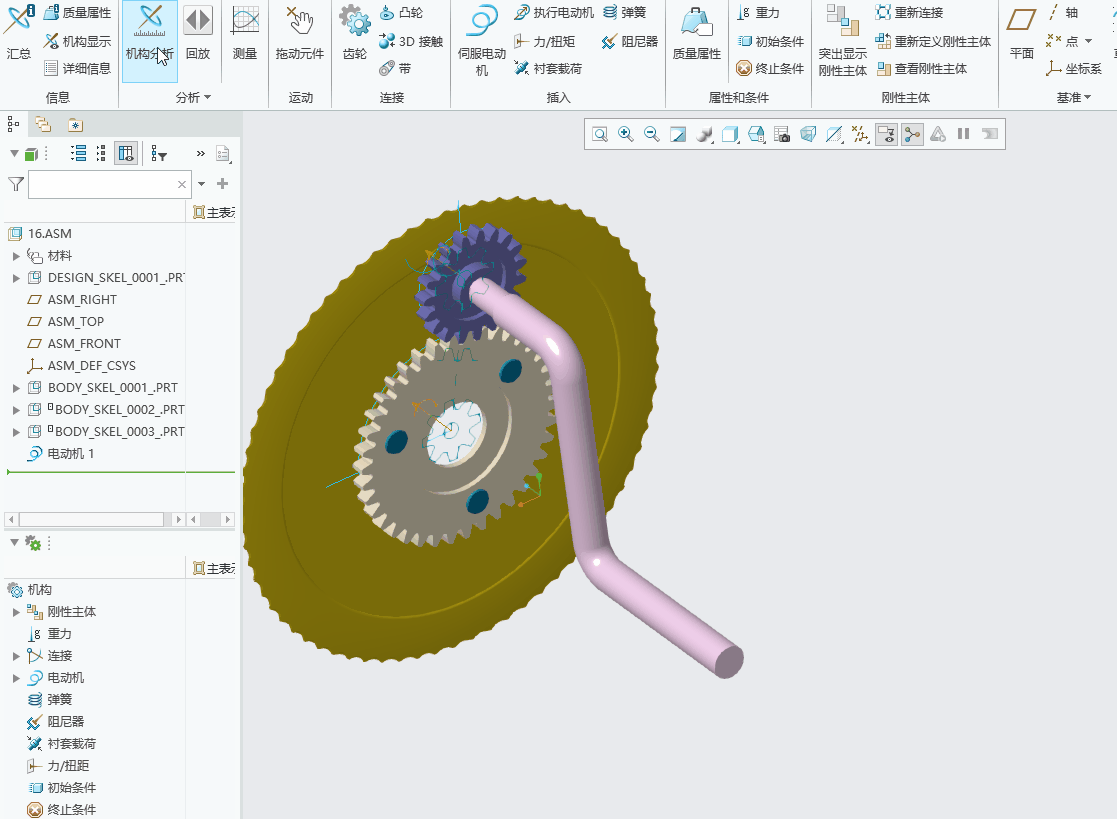Screen dimensions: 1117x819
Task: Open saved orientations dropdown
Action: pyautogui.click(x=757, y=134)
